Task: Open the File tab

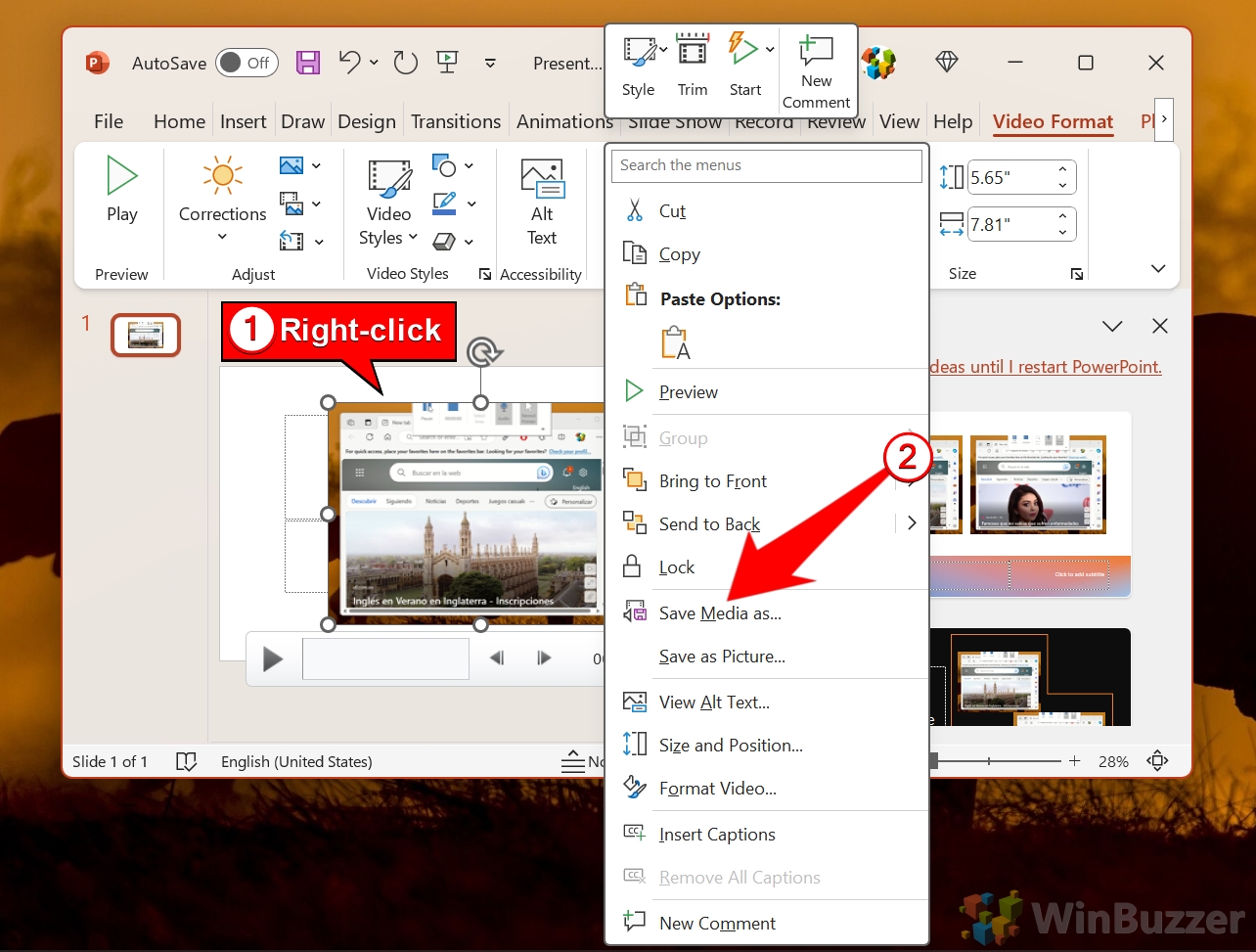Action: 109,121
